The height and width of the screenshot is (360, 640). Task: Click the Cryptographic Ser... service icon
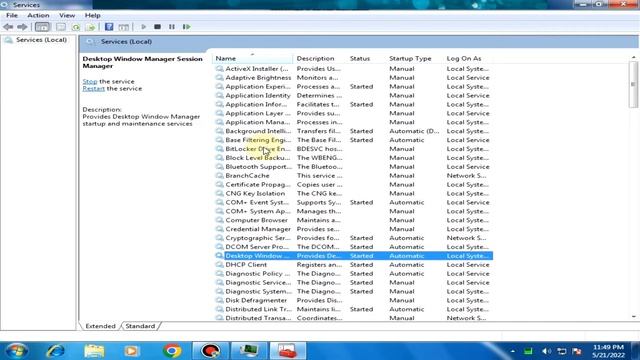point(219,238)
